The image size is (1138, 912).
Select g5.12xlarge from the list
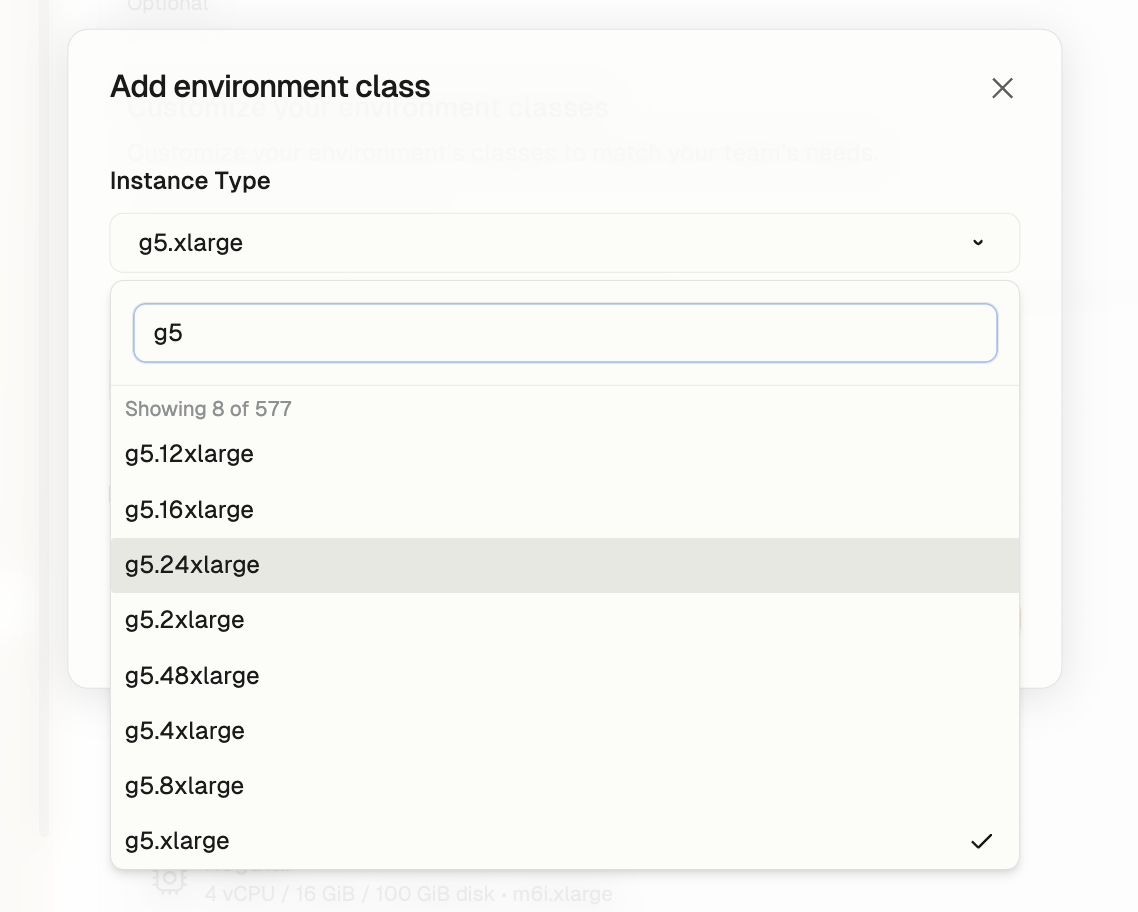tap(565, 454)
